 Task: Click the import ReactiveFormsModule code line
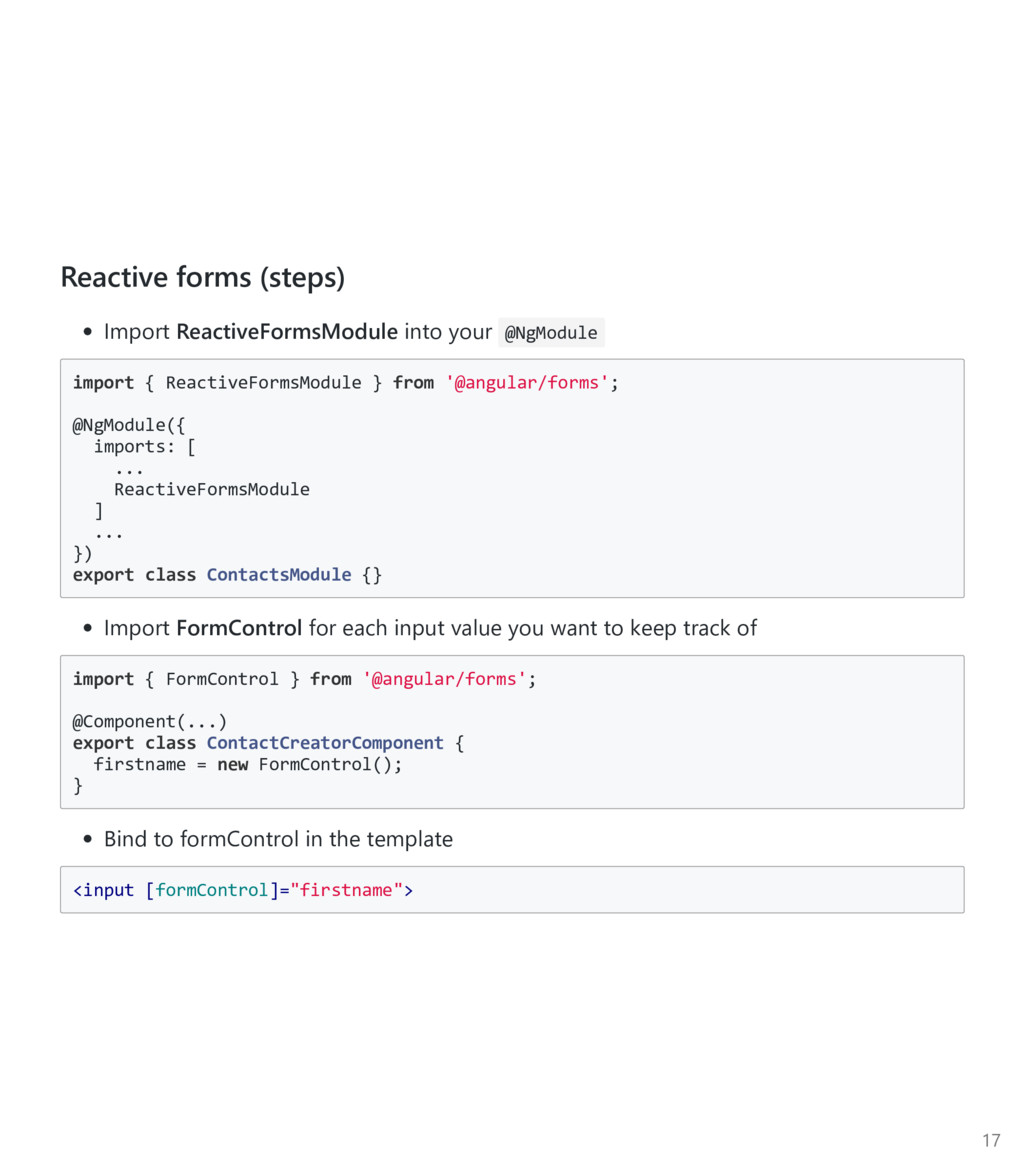[x=345, y=383]
